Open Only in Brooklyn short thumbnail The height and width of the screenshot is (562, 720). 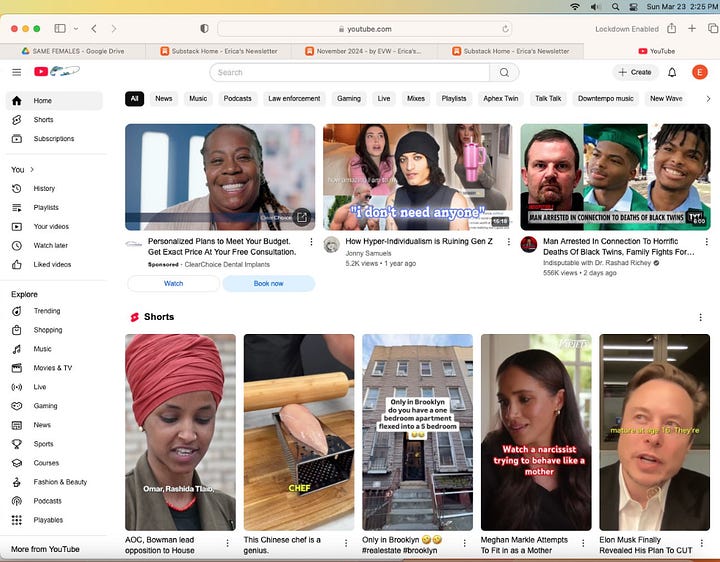coord(417,432)
